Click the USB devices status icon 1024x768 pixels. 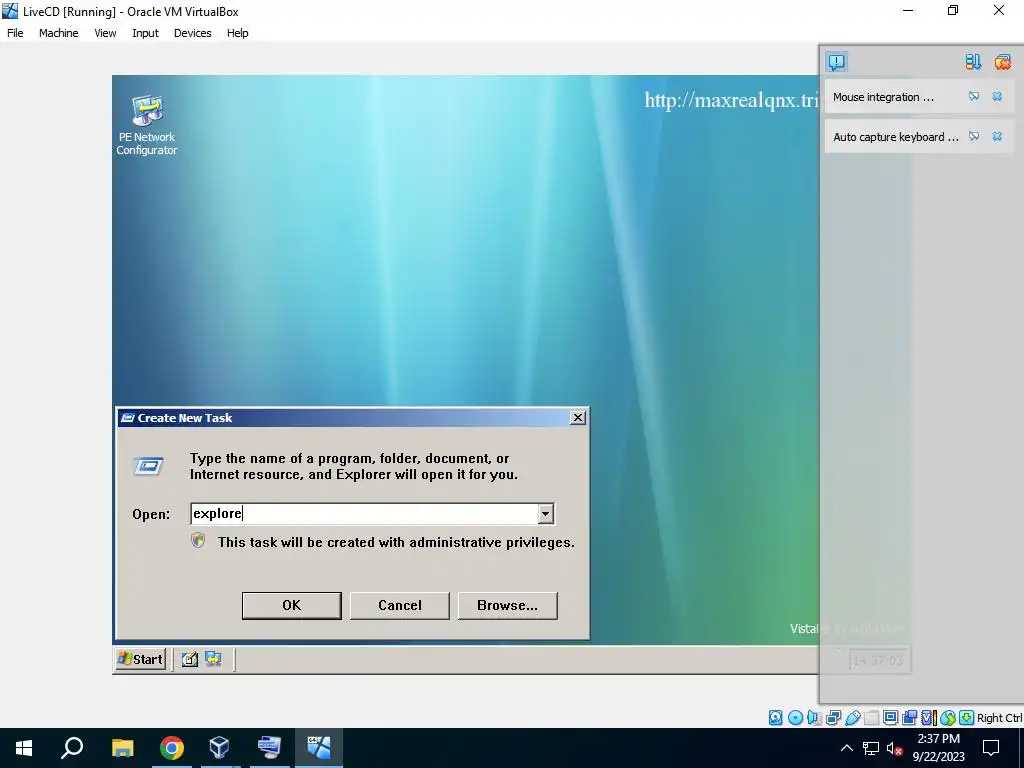coord(852,718)
